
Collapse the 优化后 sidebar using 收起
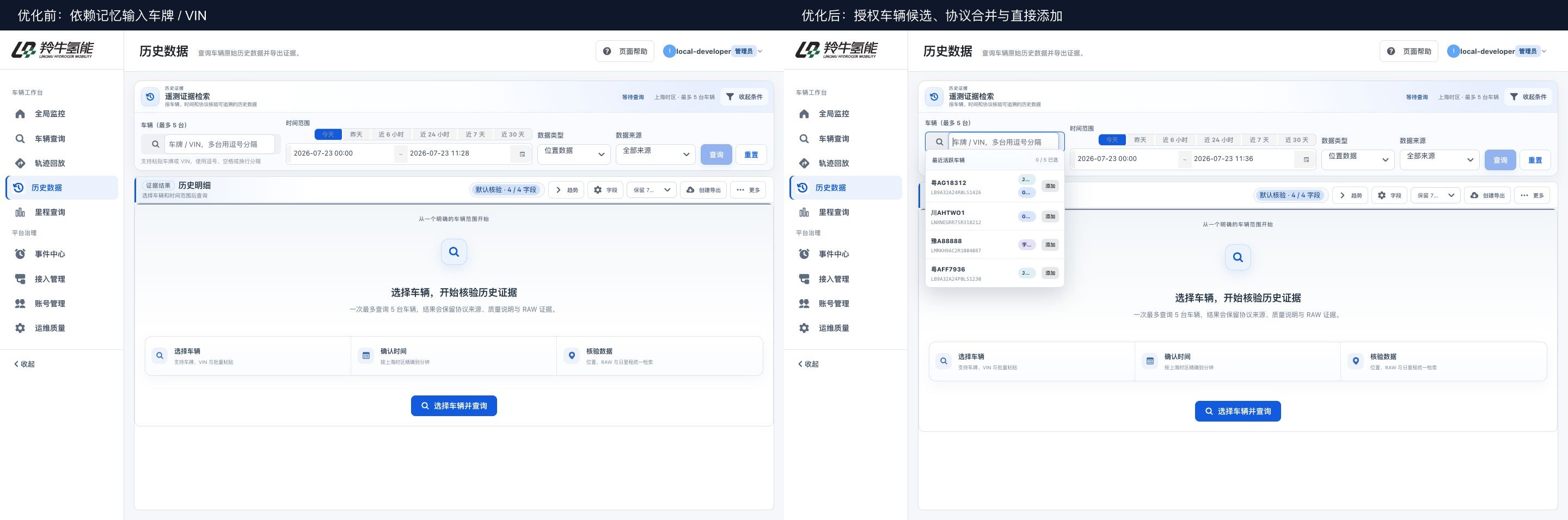pyautogui.click(x=808, y=364)
